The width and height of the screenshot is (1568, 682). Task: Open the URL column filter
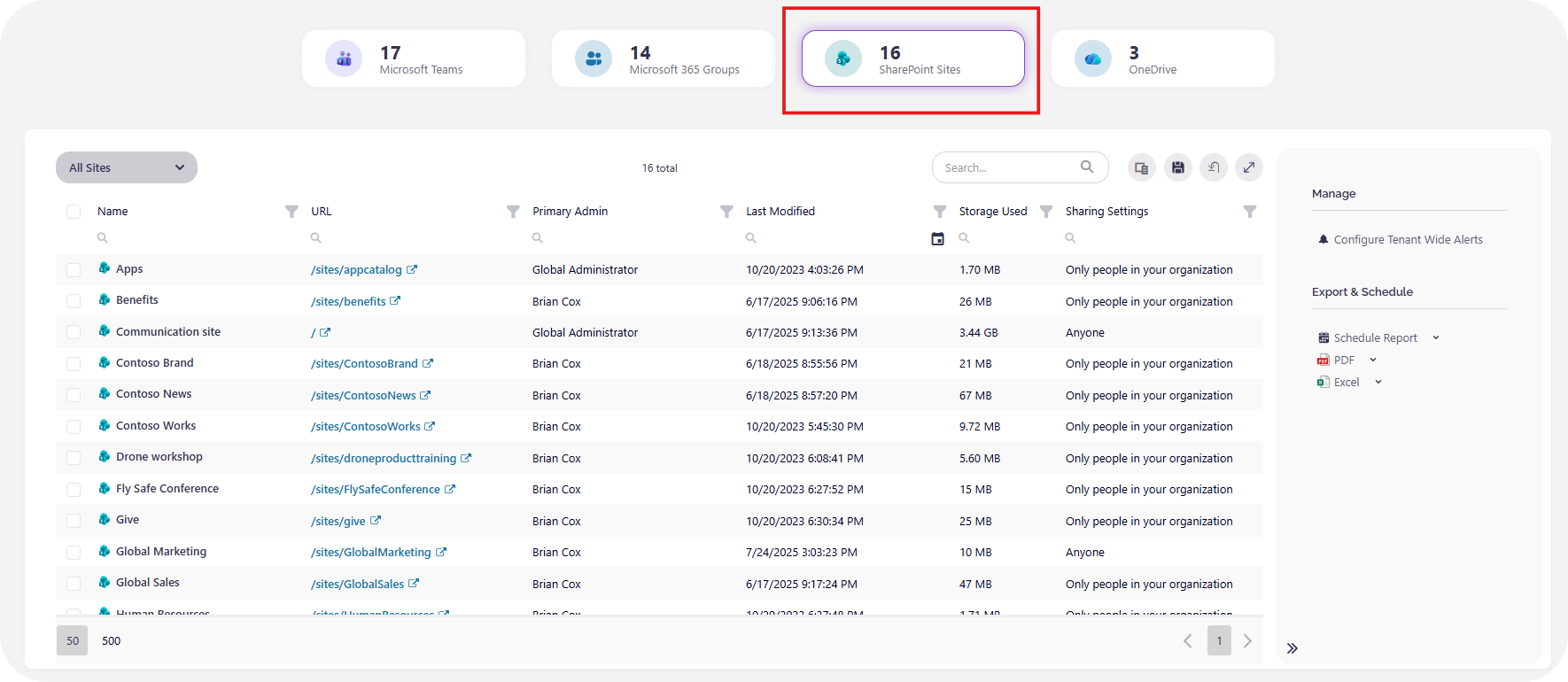pos(513,212)
